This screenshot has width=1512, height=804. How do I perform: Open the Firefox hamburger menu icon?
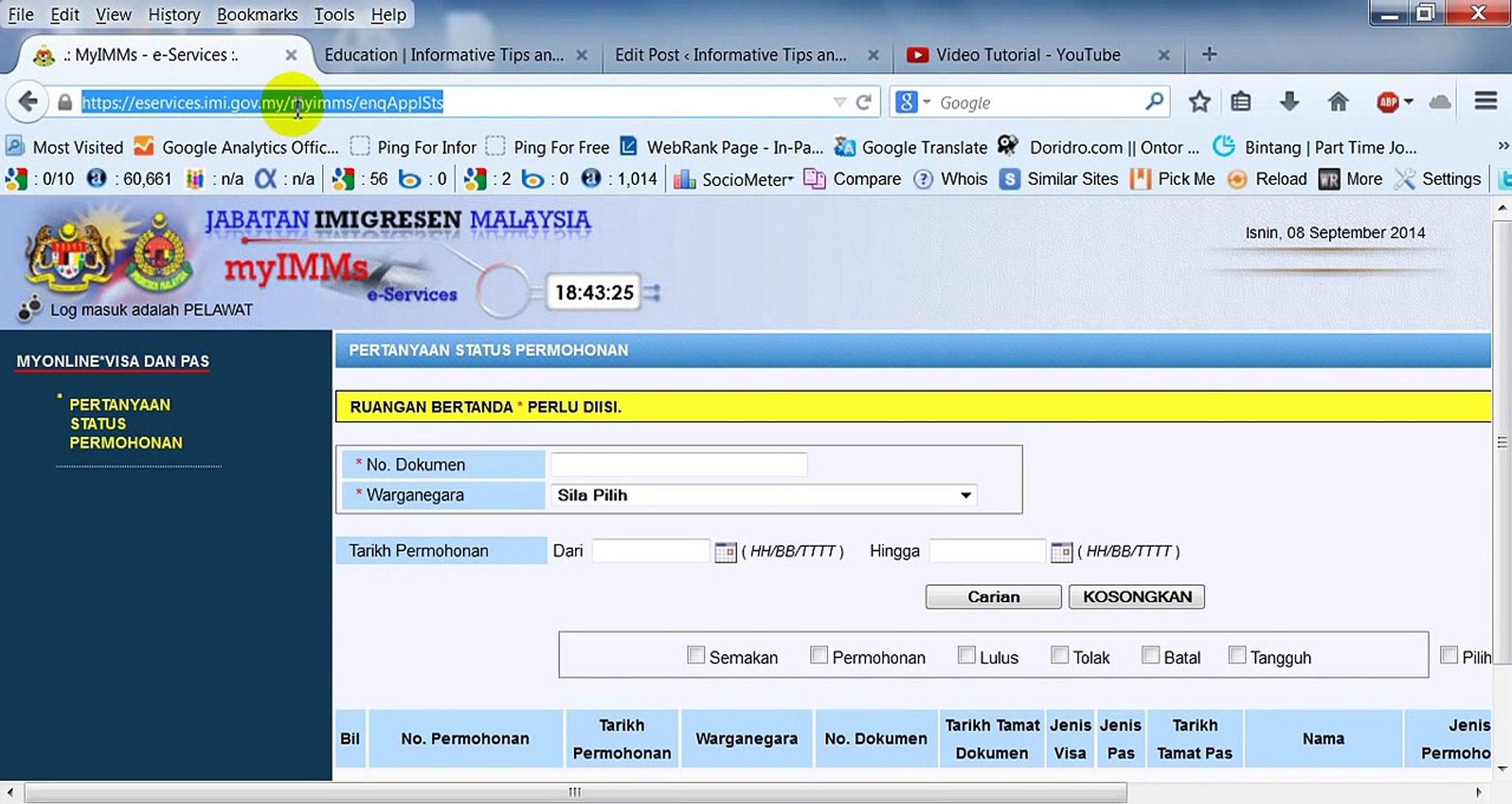pyautogui.click(x=1485, y=101)
